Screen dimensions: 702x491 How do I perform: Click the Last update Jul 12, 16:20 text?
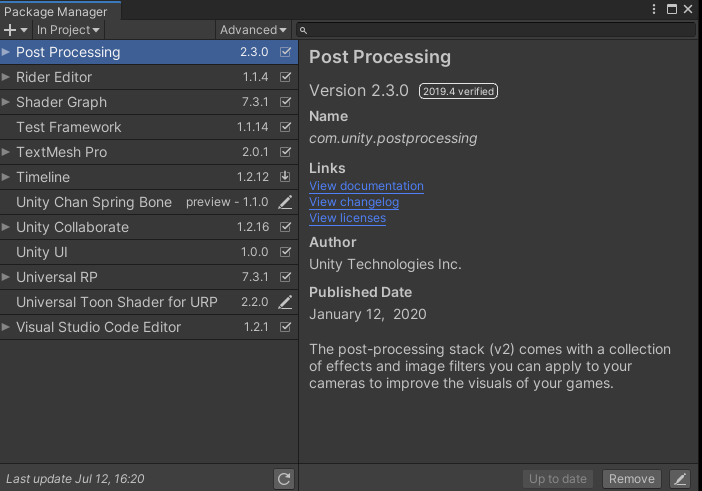coord(75,479)
